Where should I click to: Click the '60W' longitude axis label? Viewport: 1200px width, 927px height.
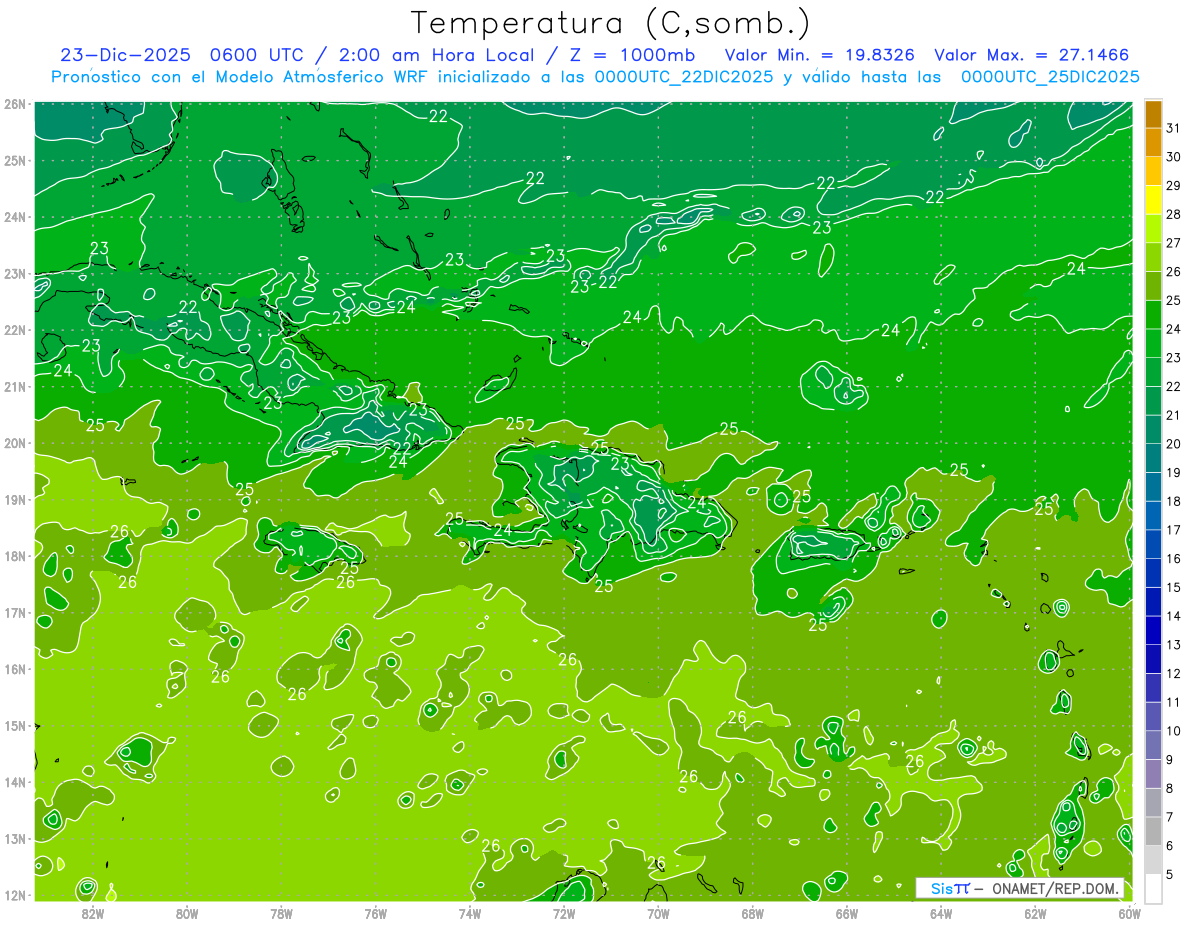[1130, 913]
